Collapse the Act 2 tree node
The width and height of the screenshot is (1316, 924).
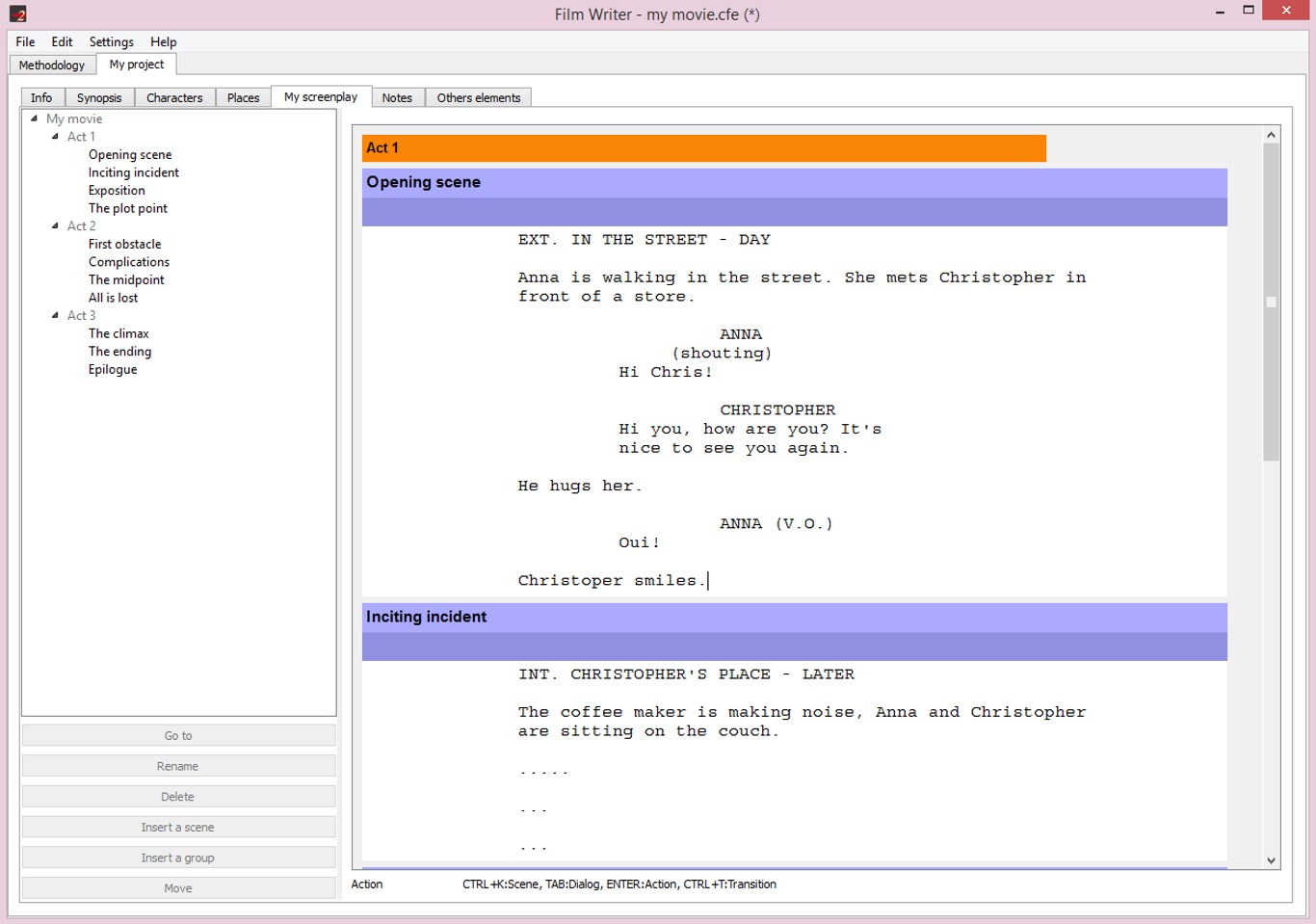click(x=55, y=225)
